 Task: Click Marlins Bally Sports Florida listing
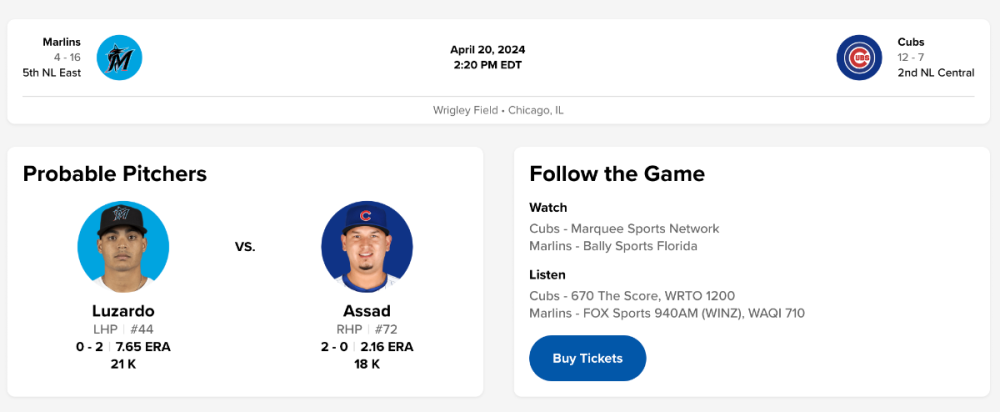(x=613, y=246)
